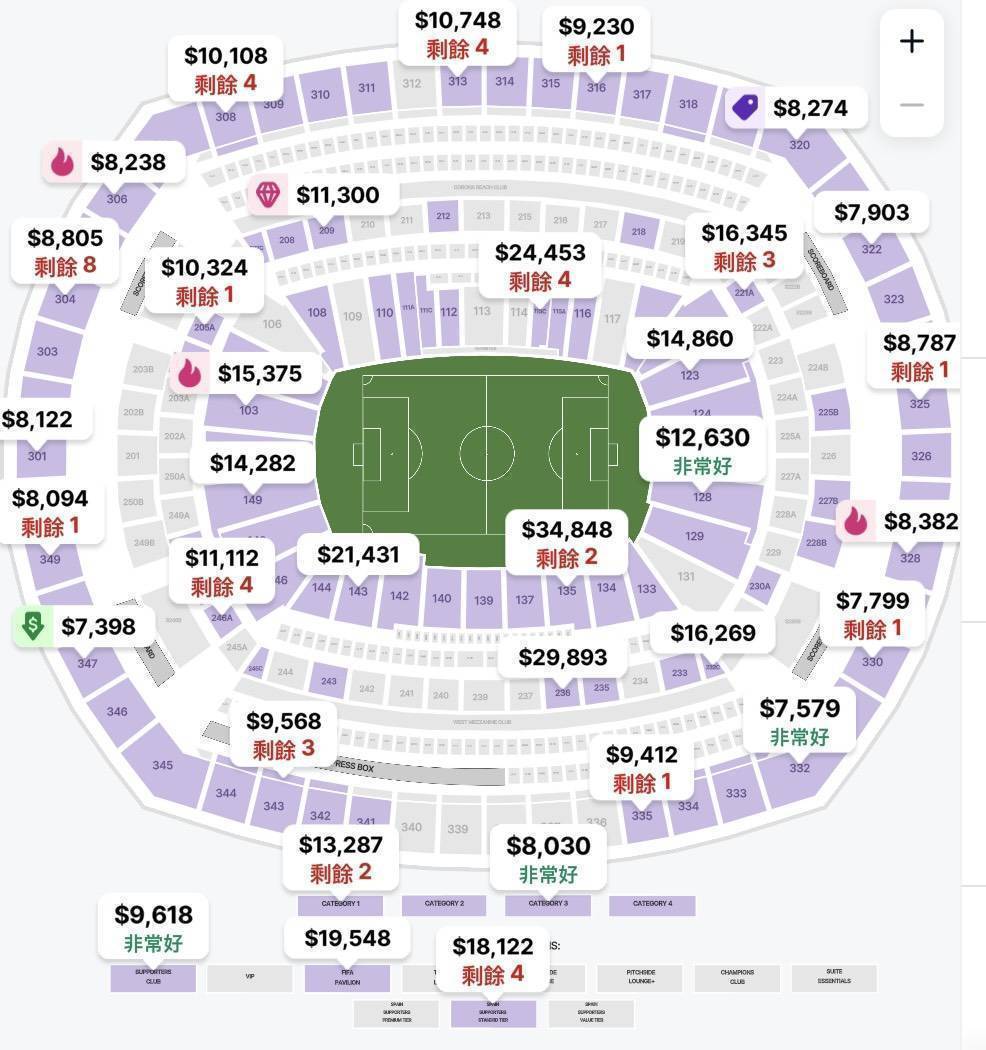Image resolution: width=986 pixels, height=1050 pixels.
Task: Open the $24,453 listing with 4 remaining
Action: (x=540, y=267)
